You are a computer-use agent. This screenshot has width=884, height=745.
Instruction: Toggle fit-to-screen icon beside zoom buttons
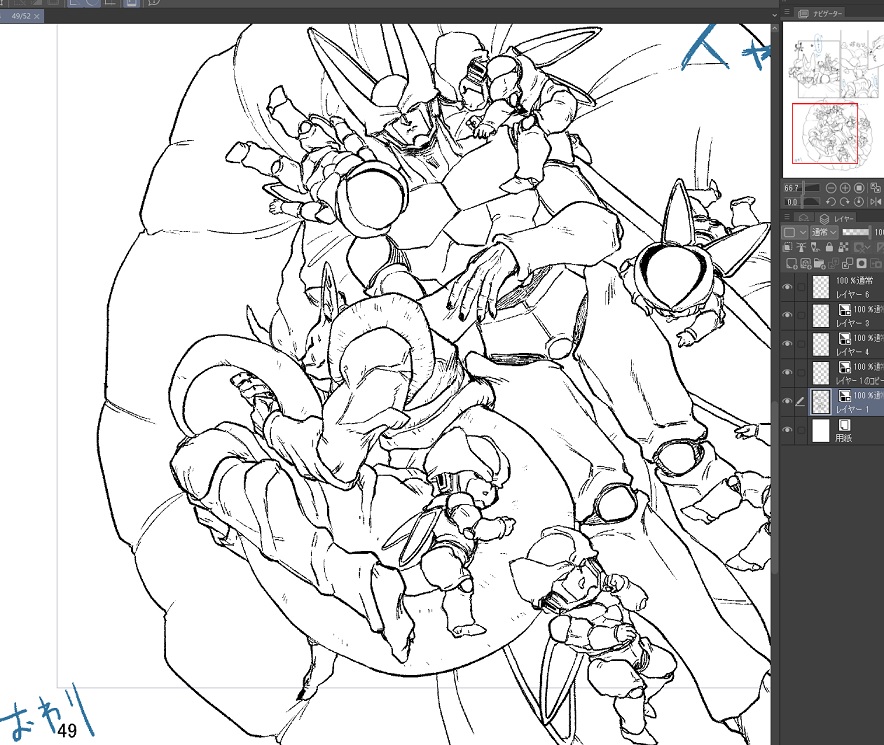(x=876, y=188)
